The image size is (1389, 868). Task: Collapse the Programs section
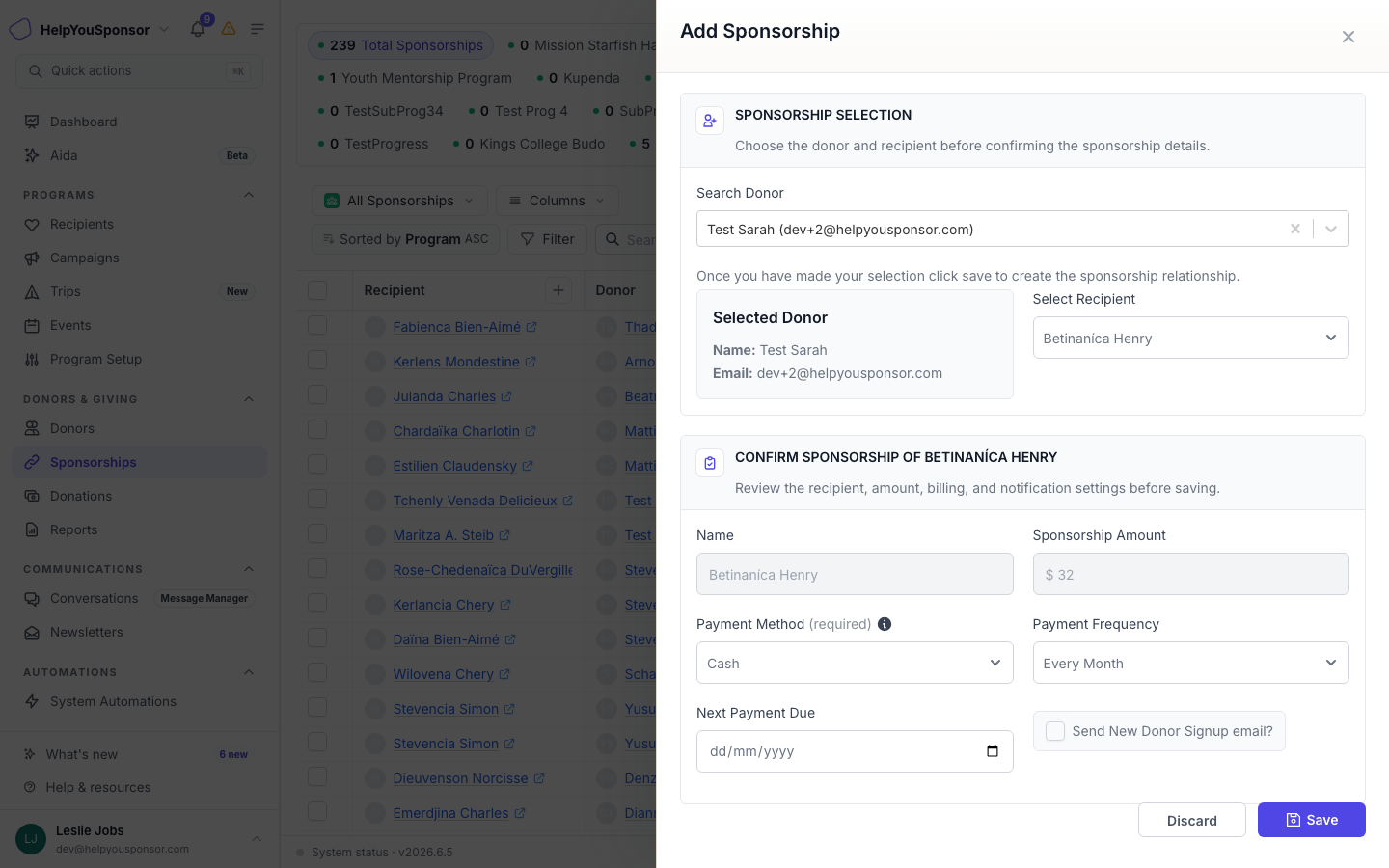click(x=249, y=195)
